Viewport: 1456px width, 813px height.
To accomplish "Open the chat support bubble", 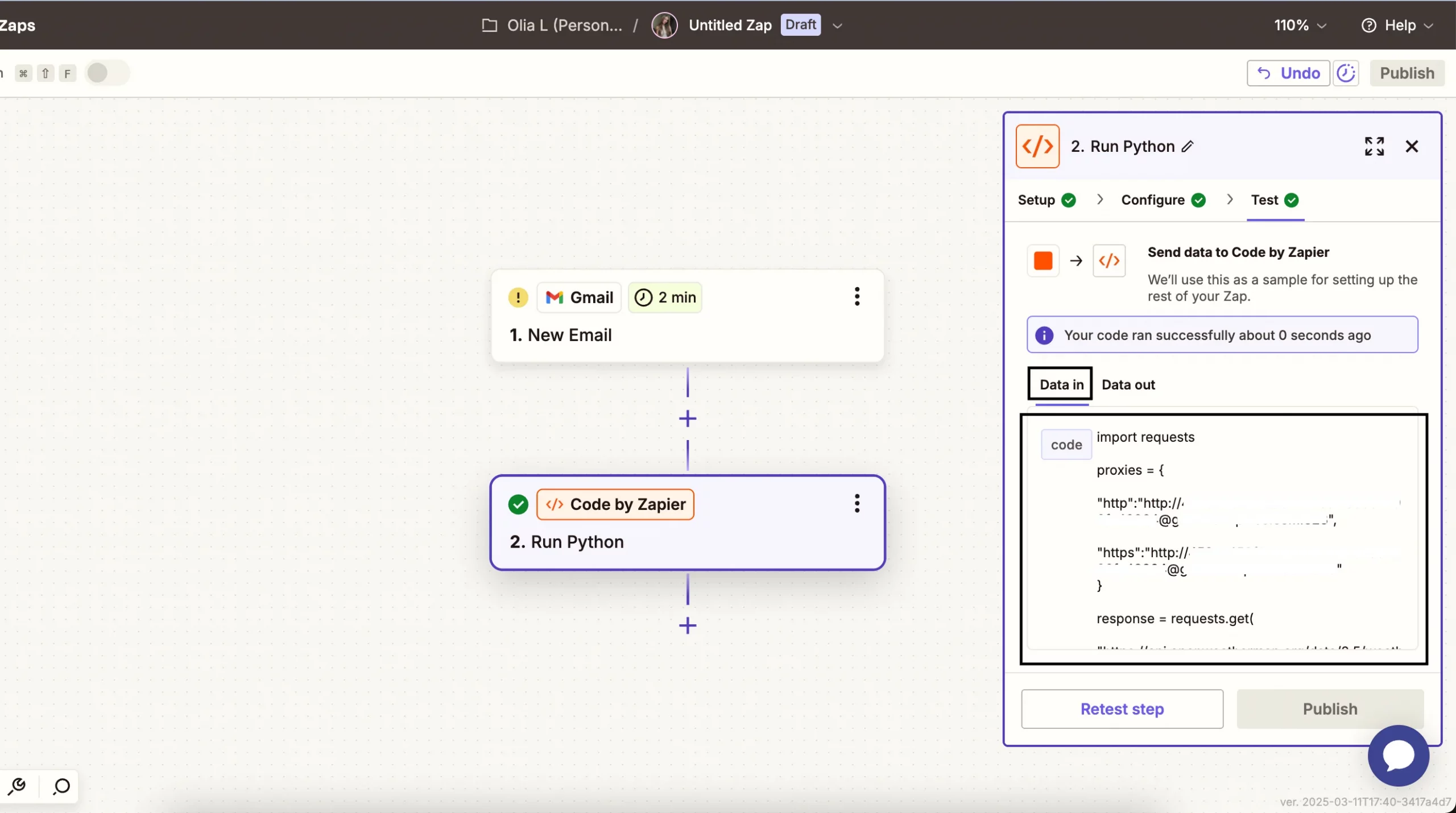I will (1398, 756).
